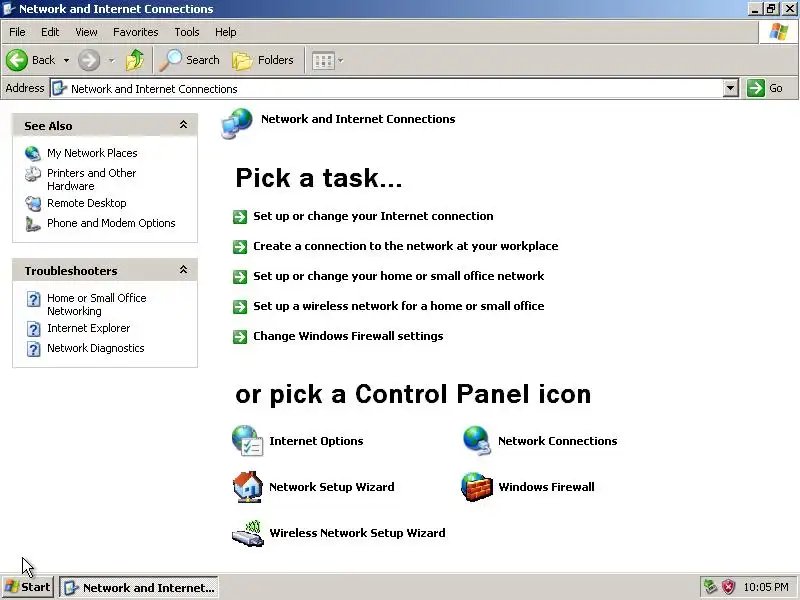Select Create a connection to workplace network

click(406, 246)
